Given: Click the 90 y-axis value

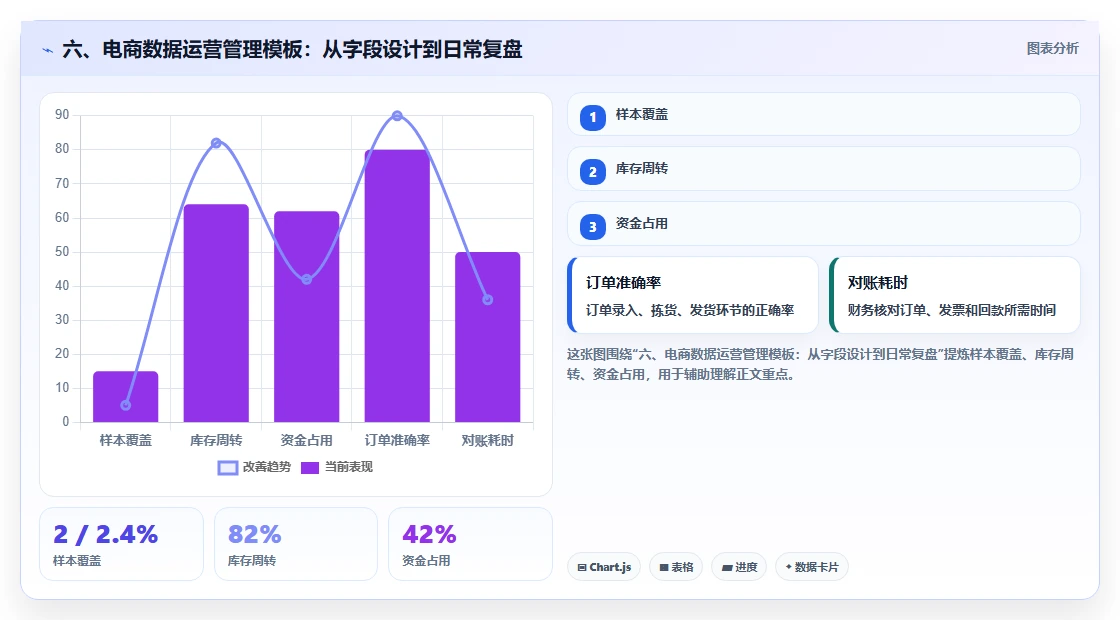Looking at the screenshot, I should point(62,115).
